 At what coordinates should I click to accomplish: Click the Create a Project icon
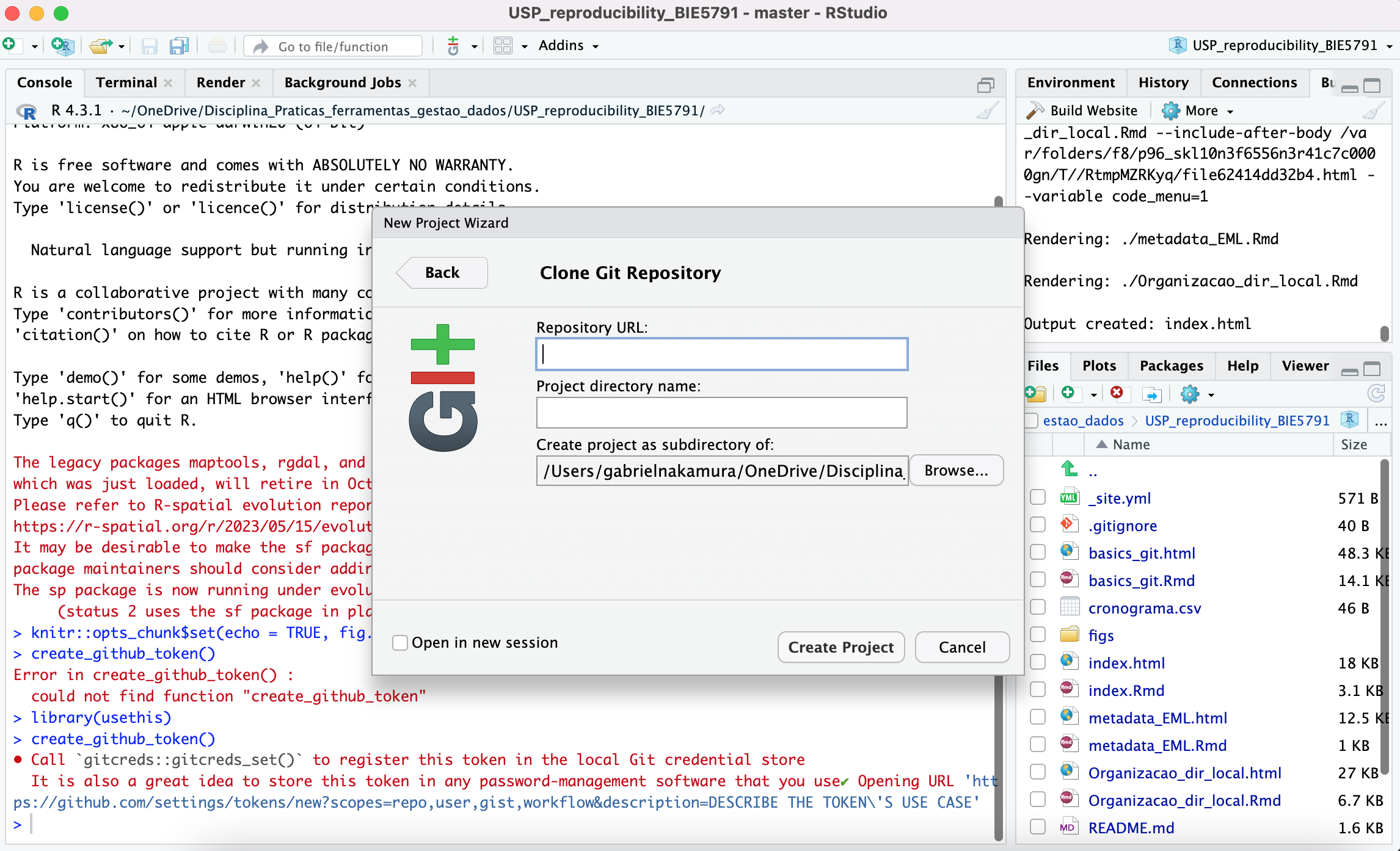(x=62, y=46)
